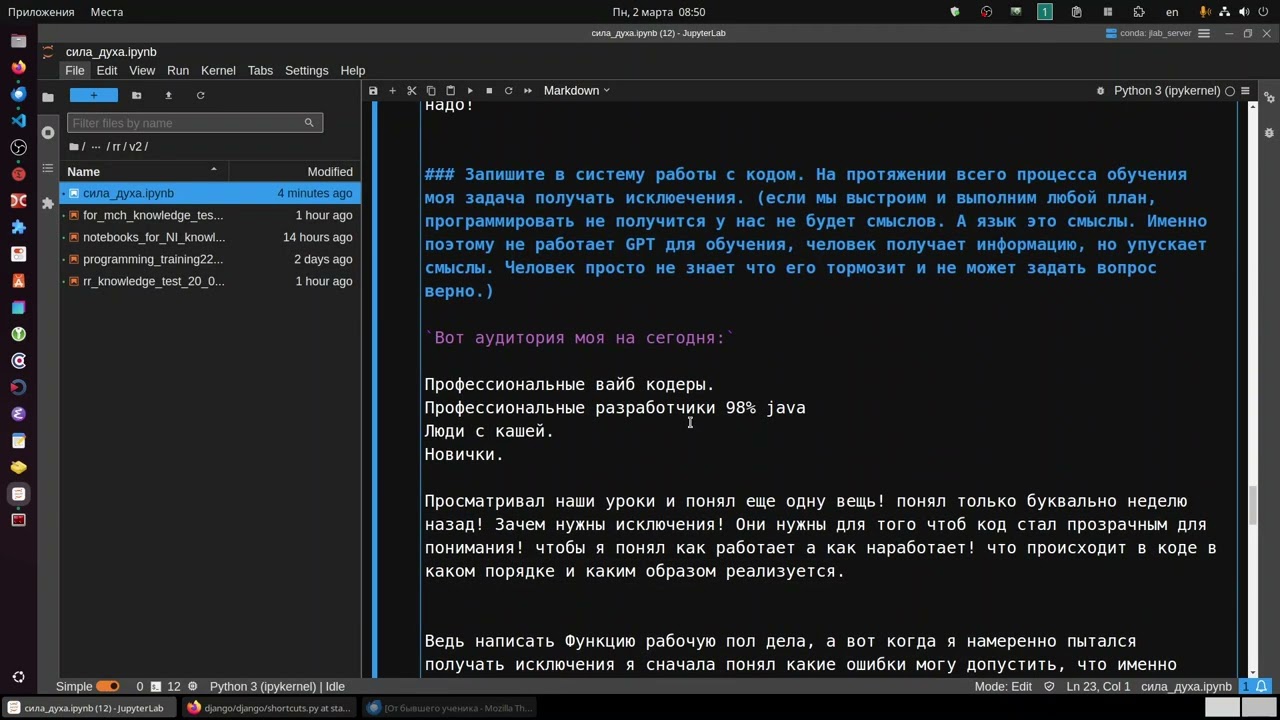Open the JupyterLab title bar hamburger menu

1204,33
